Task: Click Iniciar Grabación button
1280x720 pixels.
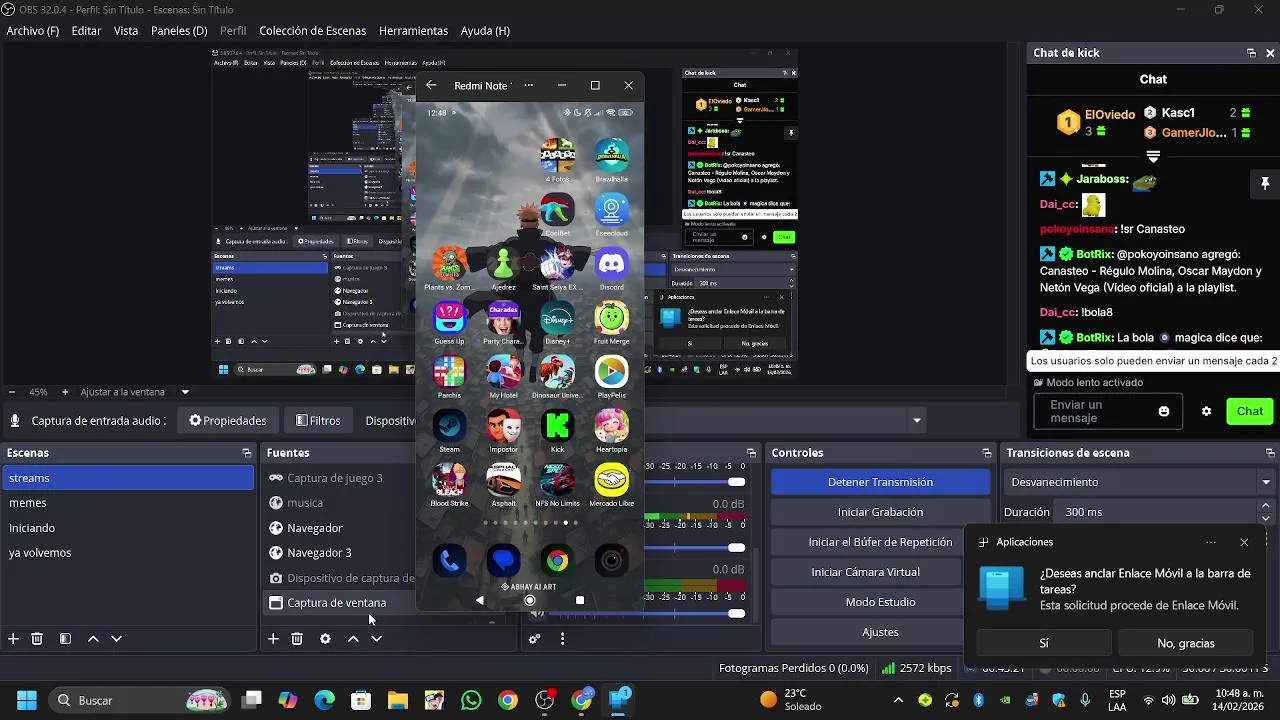Action: click(x=880, y=512)
